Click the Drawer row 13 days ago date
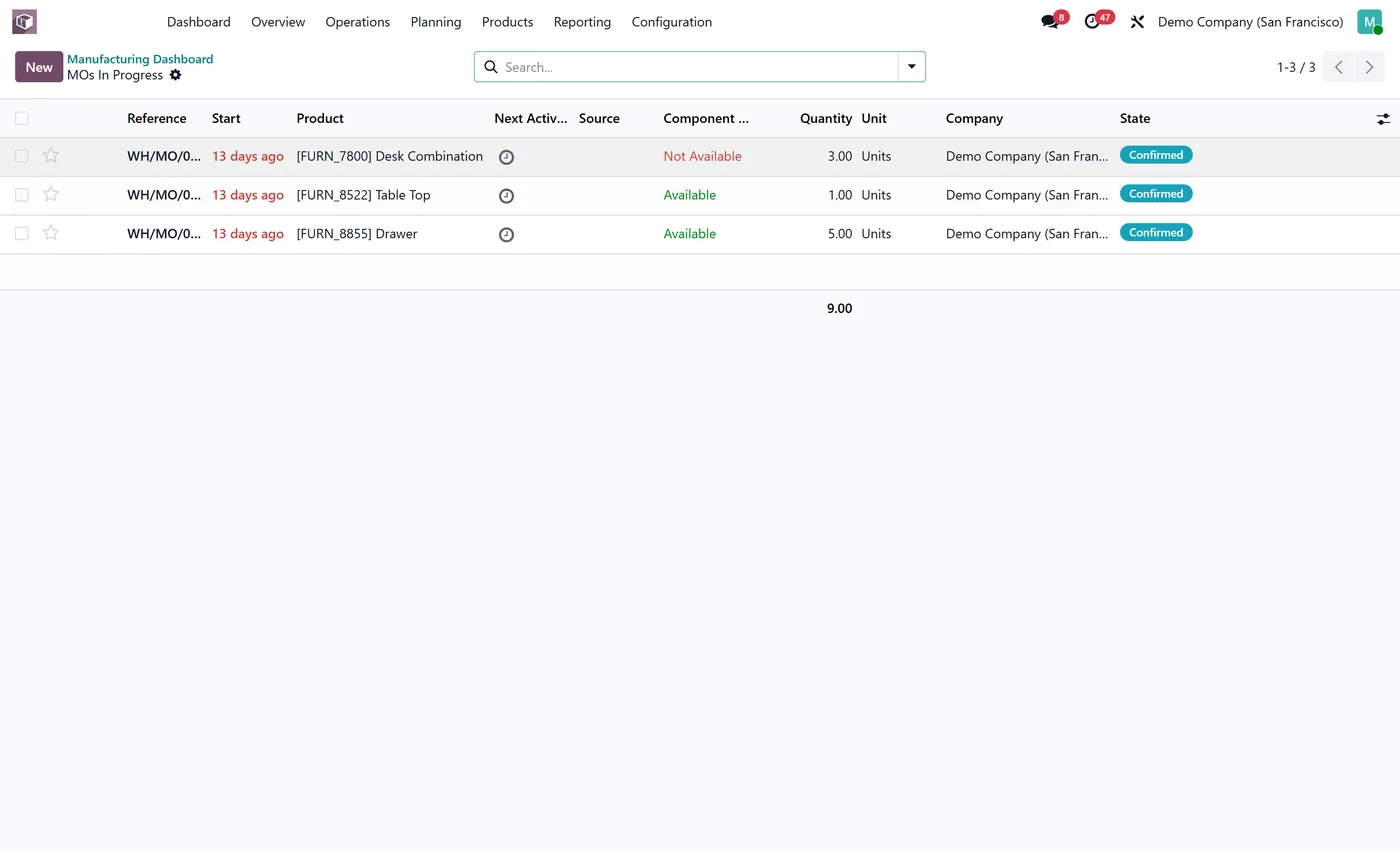 coord(248,234)
